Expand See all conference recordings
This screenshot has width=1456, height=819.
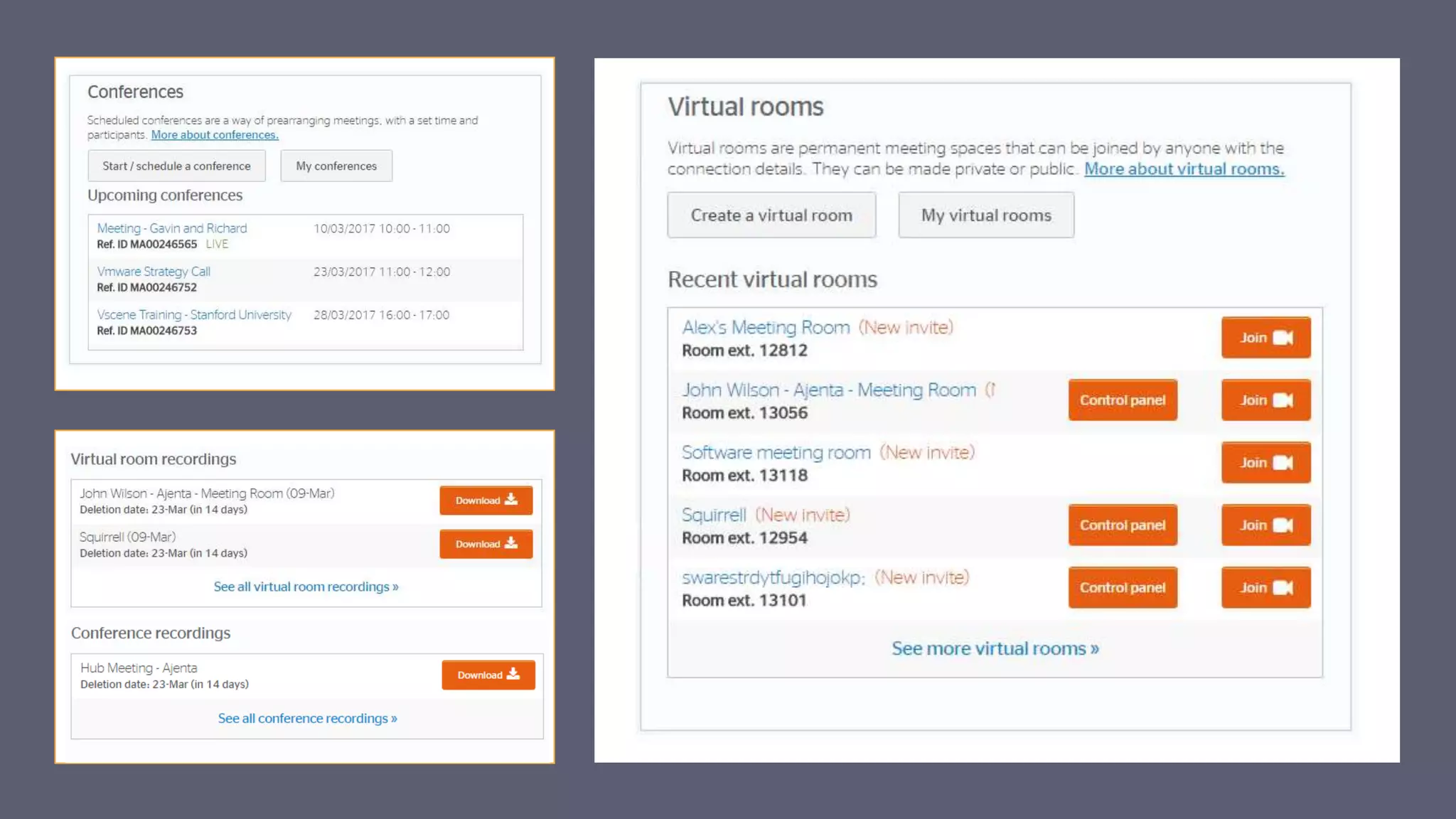[x=307, y=718]
